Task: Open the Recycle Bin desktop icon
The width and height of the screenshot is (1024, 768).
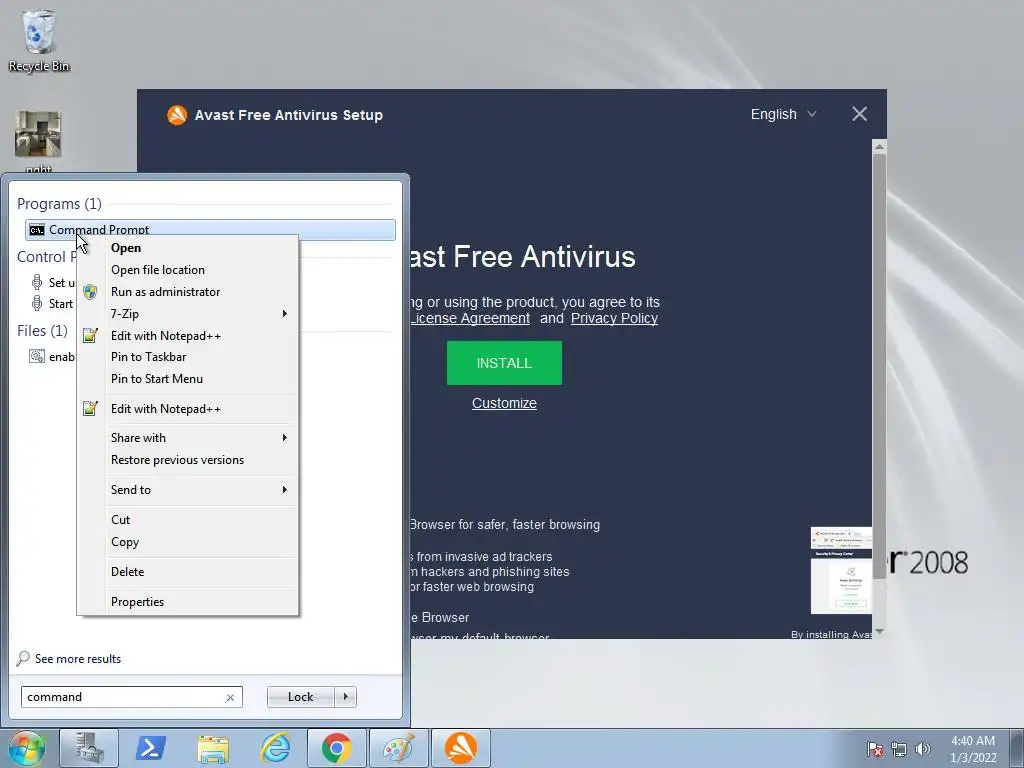Action: (x=39, y=40)
